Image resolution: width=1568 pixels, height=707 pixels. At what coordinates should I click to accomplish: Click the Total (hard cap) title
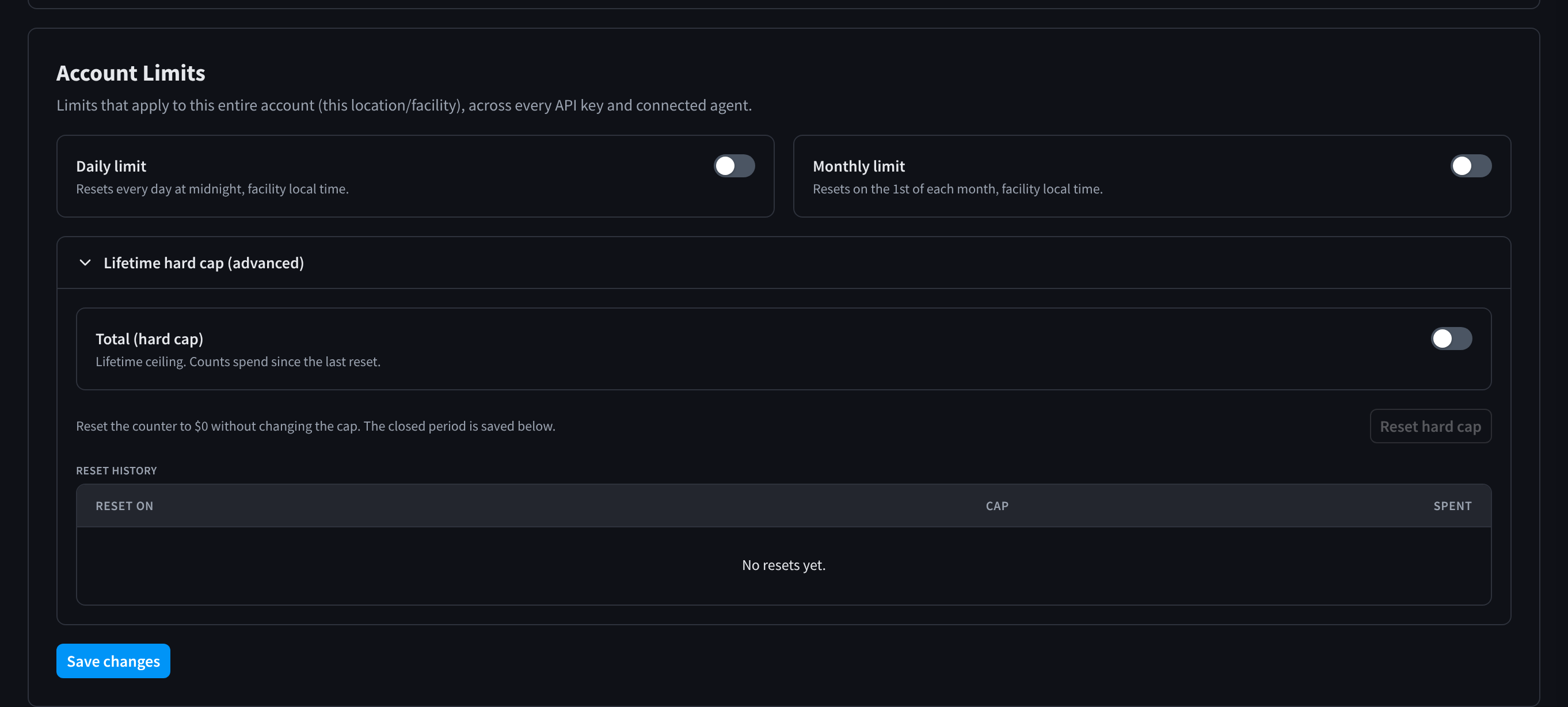coord(149,339)
